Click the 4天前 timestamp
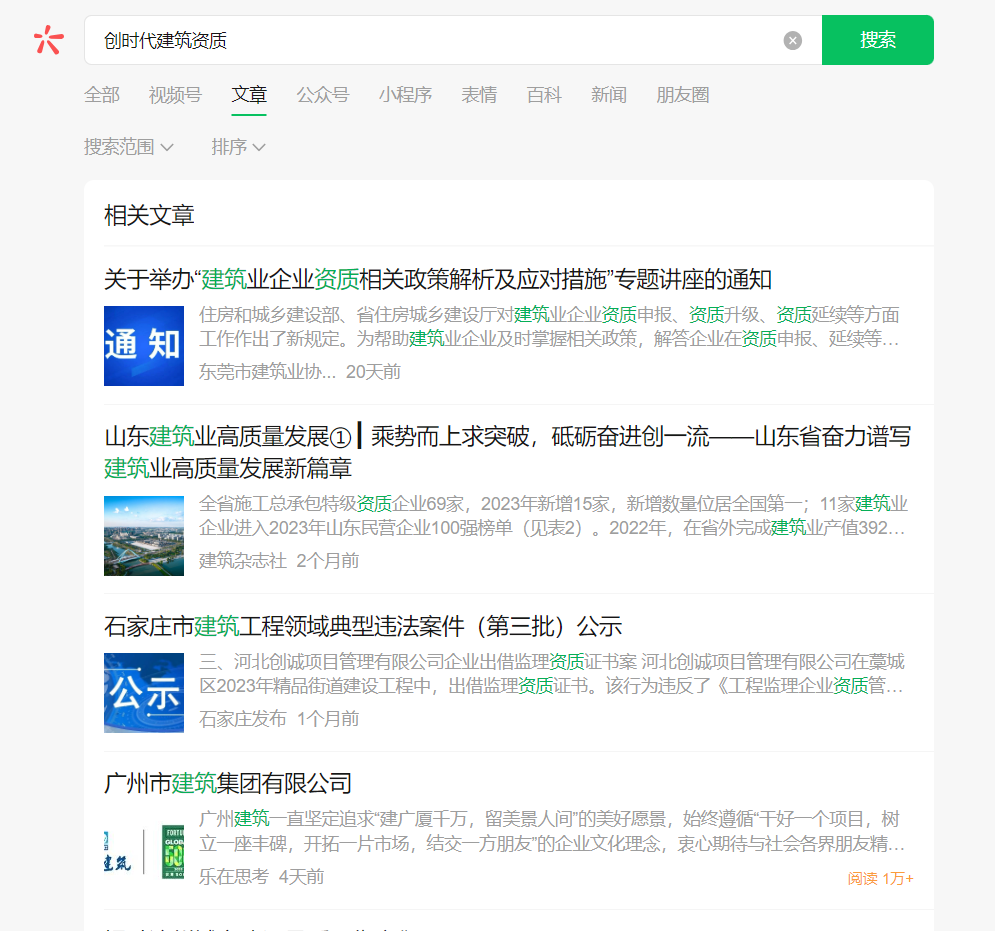Viewport: 995px width, 931px height. pyautogui.click(x=301, y=877)
